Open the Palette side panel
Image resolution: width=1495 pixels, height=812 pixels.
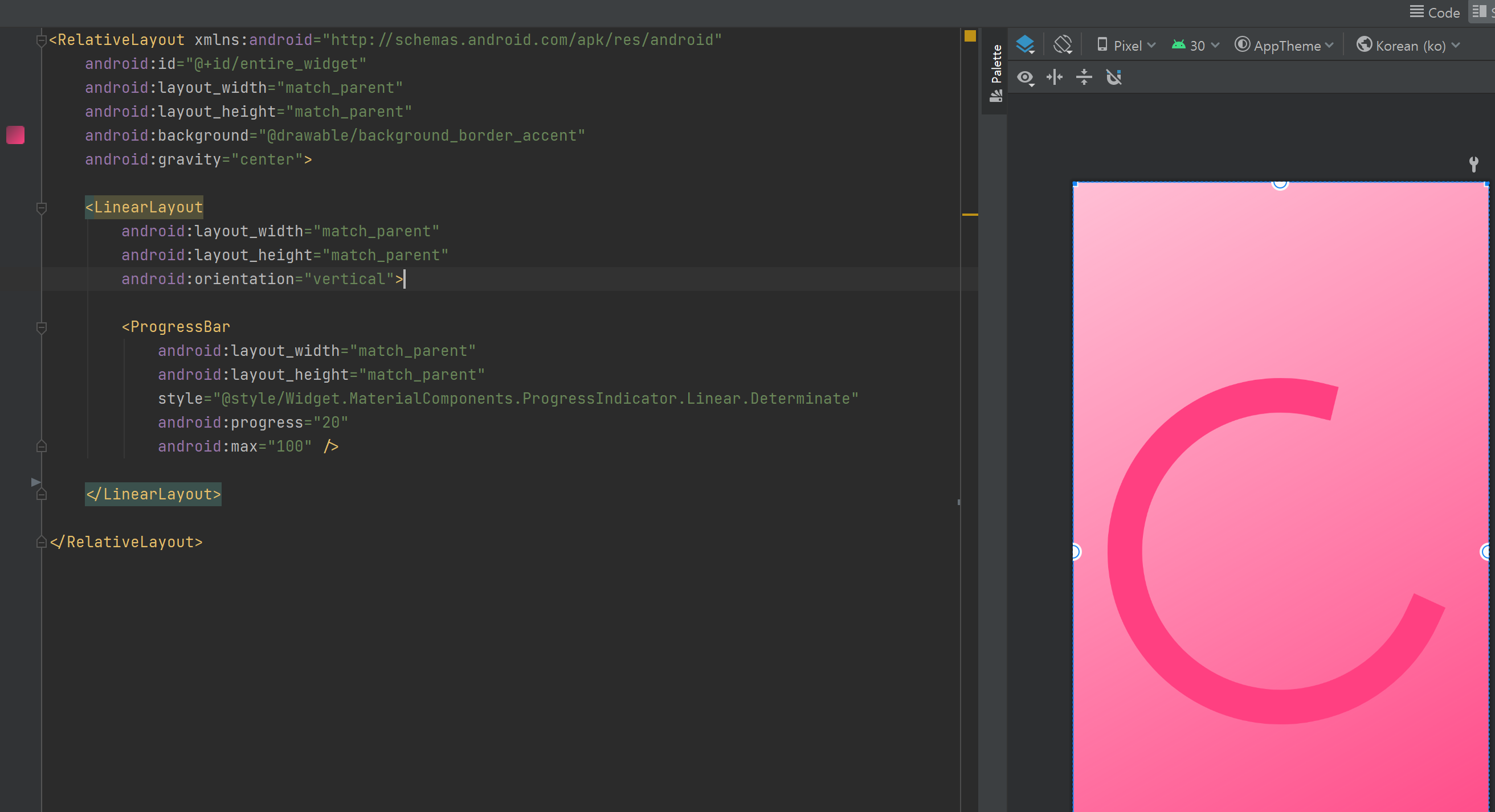(996, 72)
